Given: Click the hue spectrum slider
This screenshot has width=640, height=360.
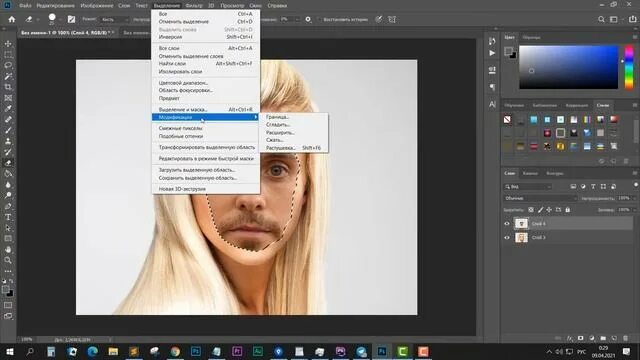Looking at the screenshot, I should click(629, 67).
